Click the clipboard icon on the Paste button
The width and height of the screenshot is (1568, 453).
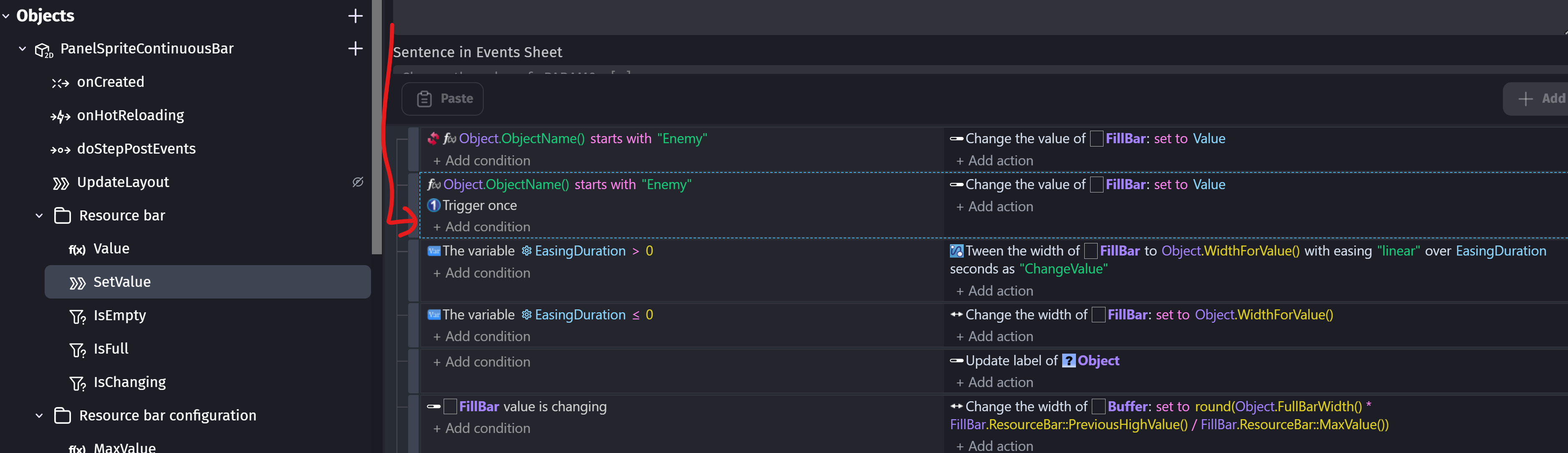424,99
